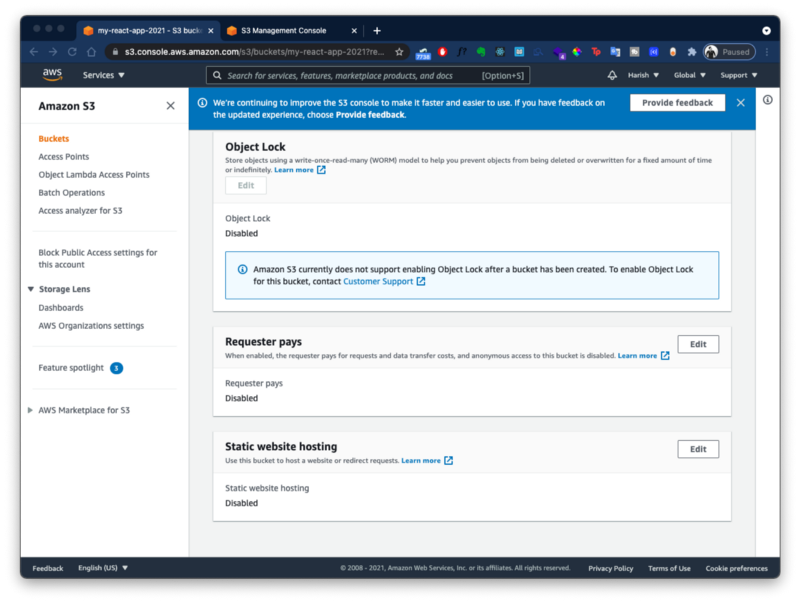800x603 pixels.
Task: Click the browser forward arrow
Action: pyautogui.click(x=53, y=52)
